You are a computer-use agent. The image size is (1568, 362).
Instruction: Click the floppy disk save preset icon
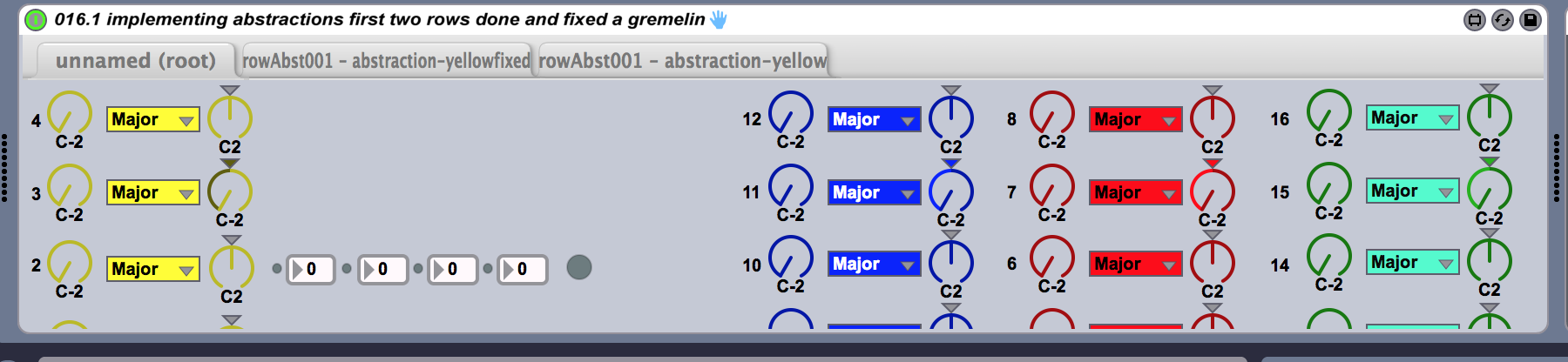[x=1531, y=20]
